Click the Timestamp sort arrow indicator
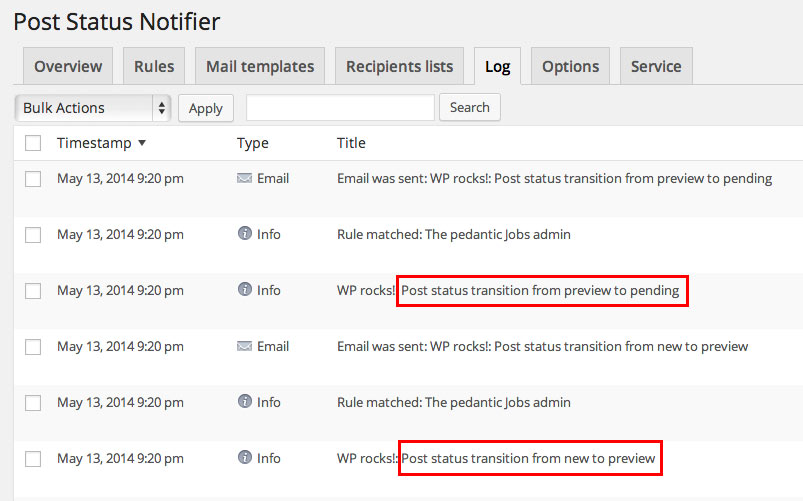Screen dimensions: 803x501 (x=142, y=143)
